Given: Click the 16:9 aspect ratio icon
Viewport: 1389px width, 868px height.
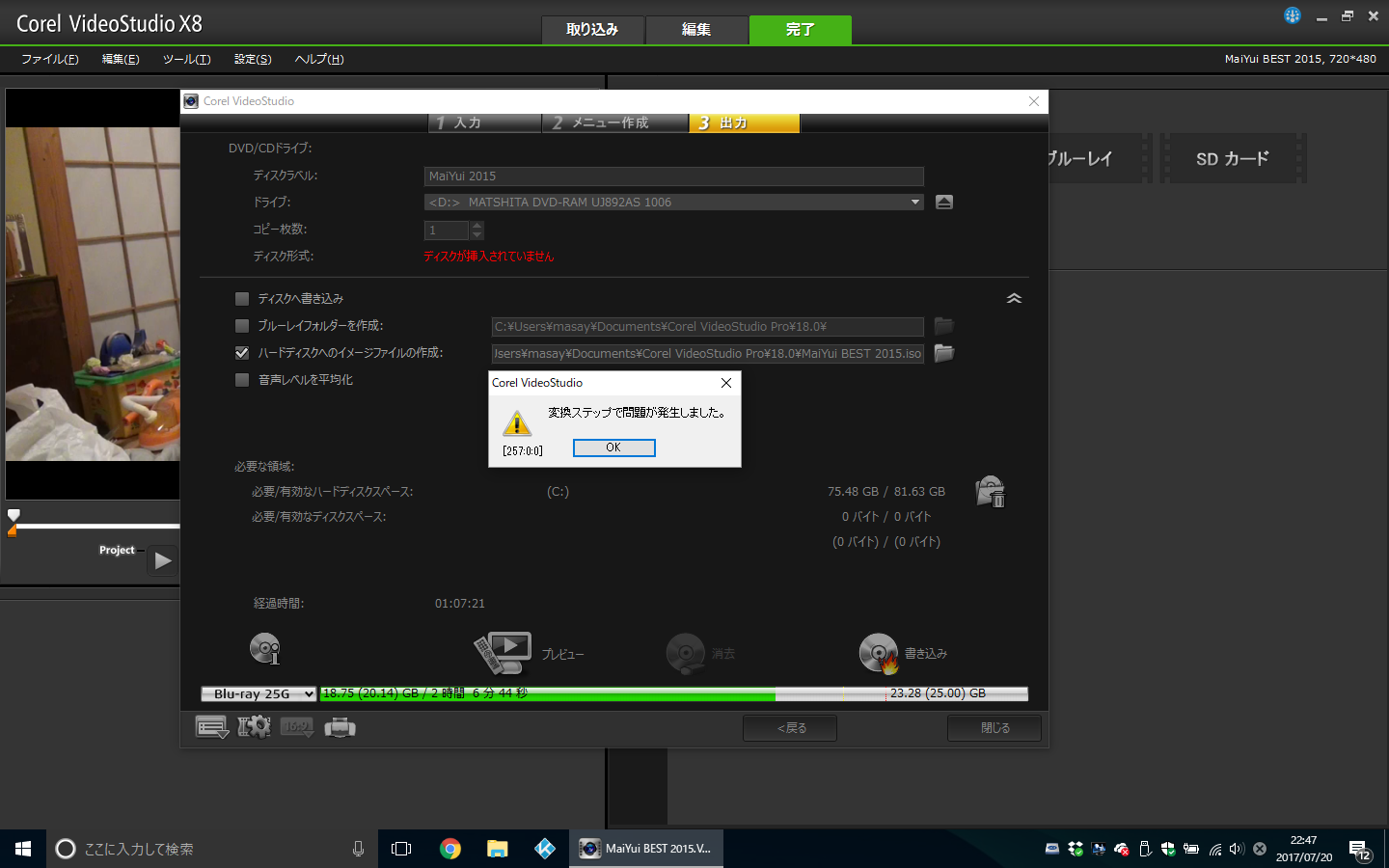Looking at the screenshot, I should [297, 727].
